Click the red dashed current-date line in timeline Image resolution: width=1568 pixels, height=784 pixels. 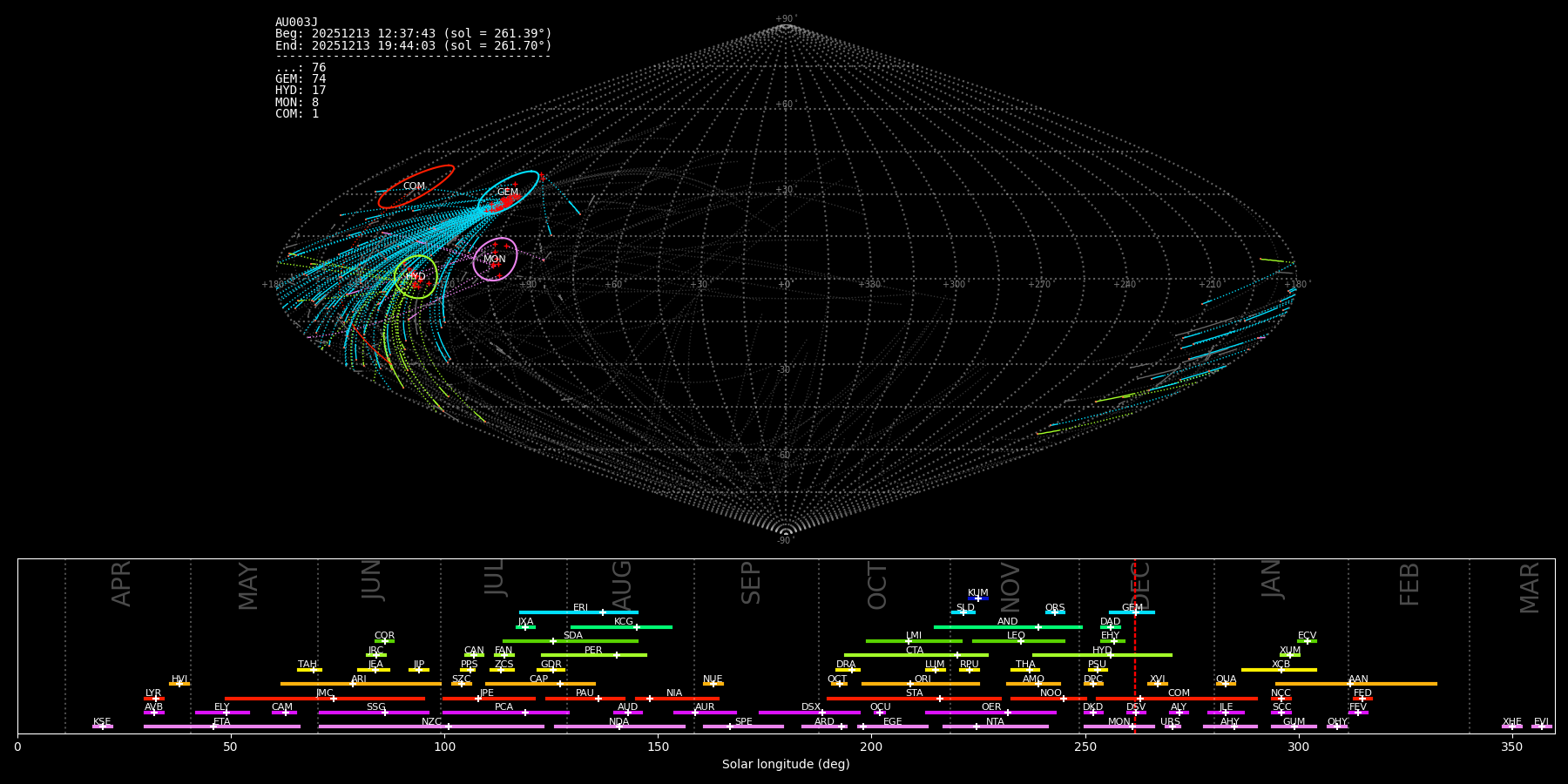pyautogui.click(x=1134, y=645)
